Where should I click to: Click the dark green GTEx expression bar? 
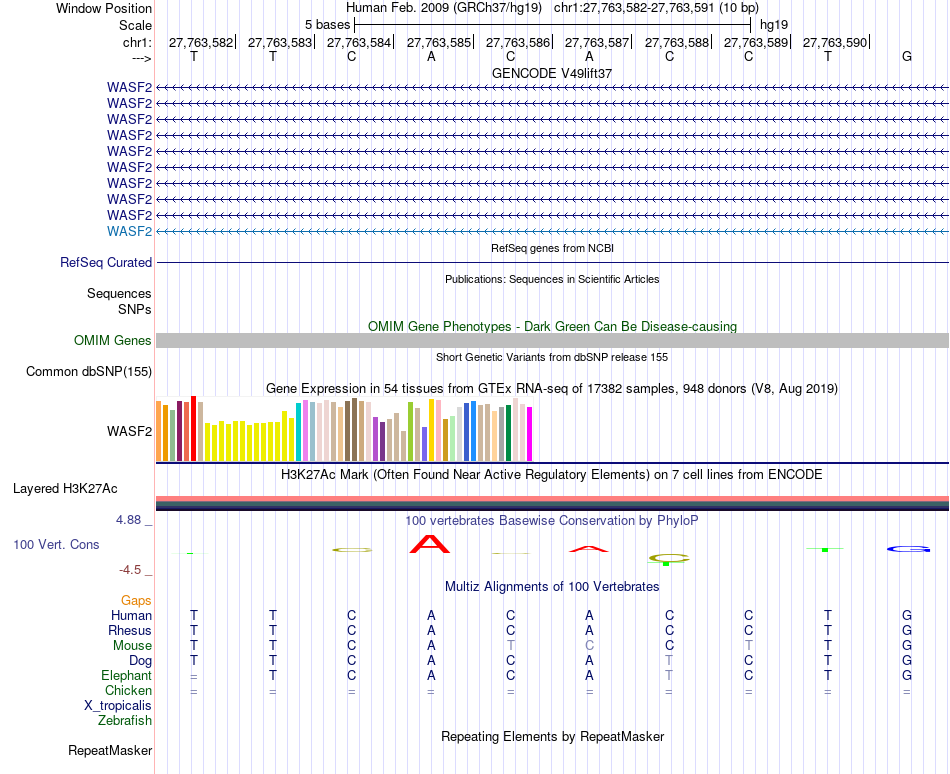coord(508,433)
